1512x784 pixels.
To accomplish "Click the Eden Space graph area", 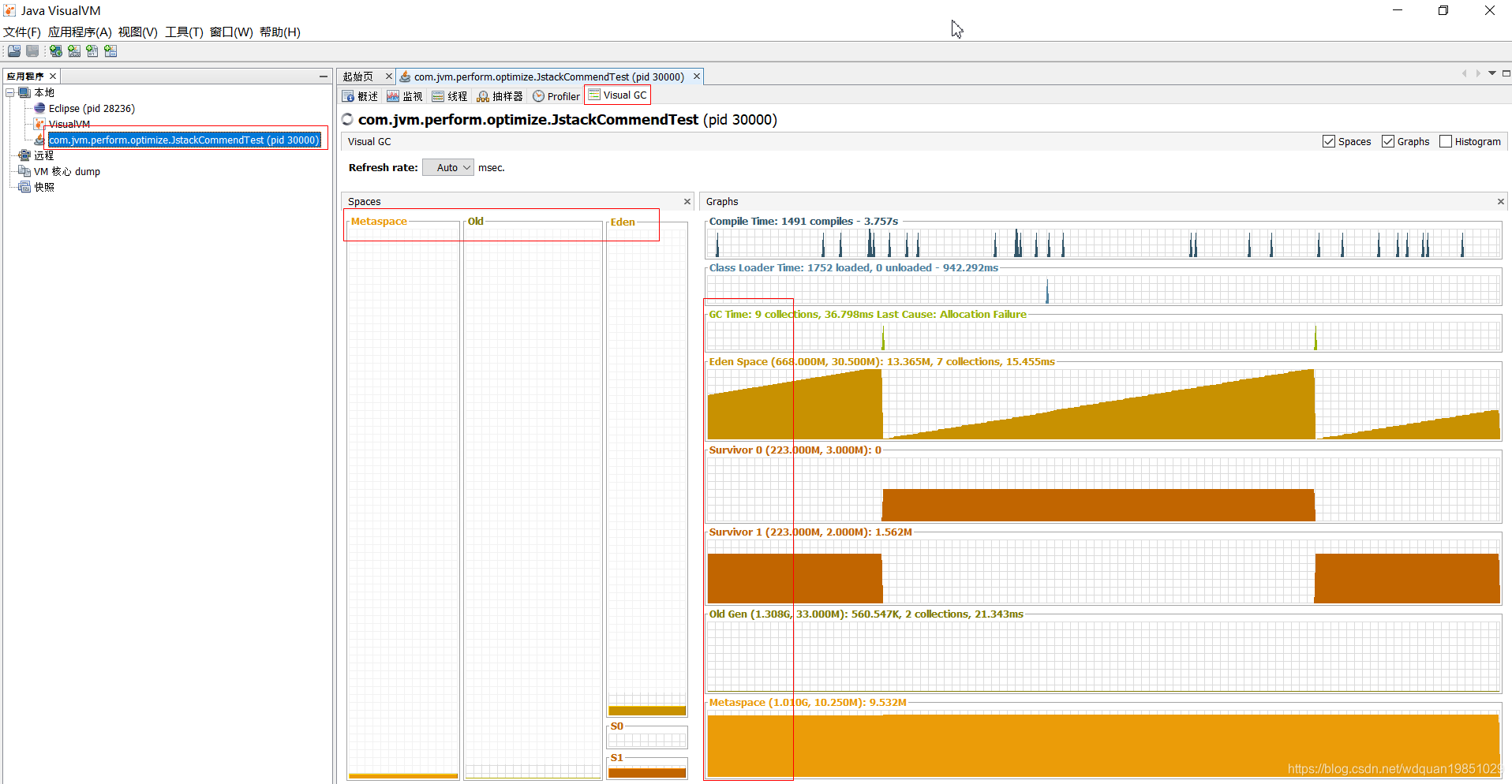I will 1103,404.
